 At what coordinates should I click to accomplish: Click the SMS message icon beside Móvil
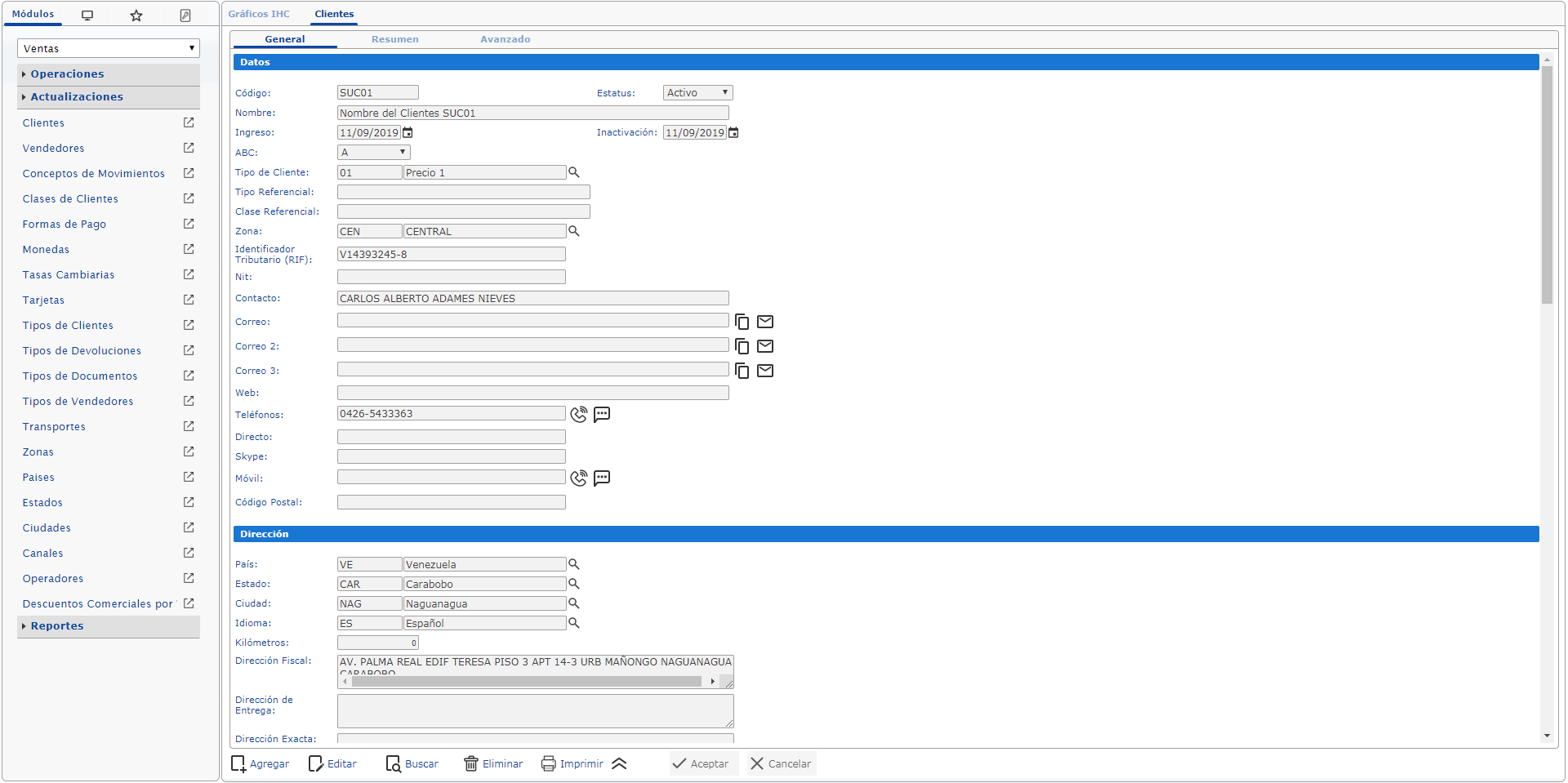point(602,478)
